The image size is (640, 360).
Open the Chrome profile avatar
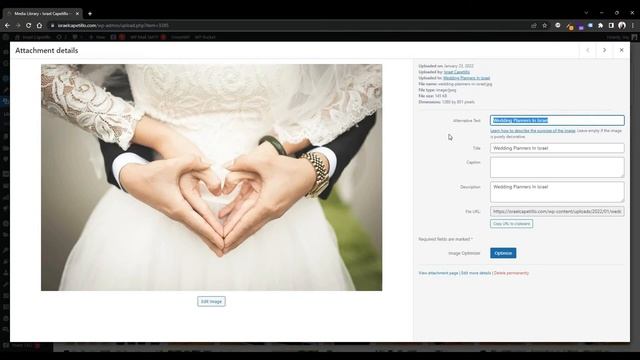point(622,25)
